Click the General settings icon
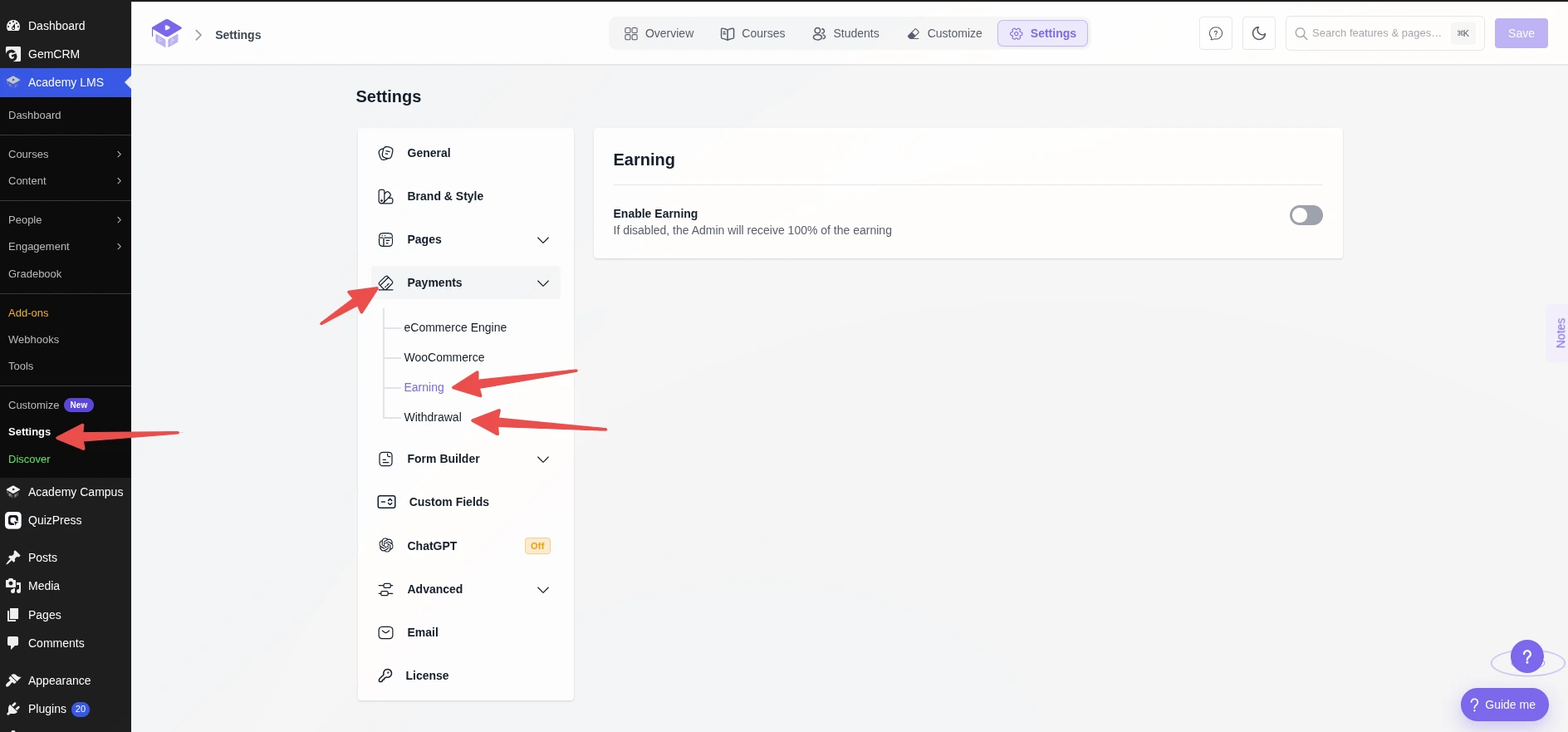Screen dimensions: 1568x732 [386, 153]
